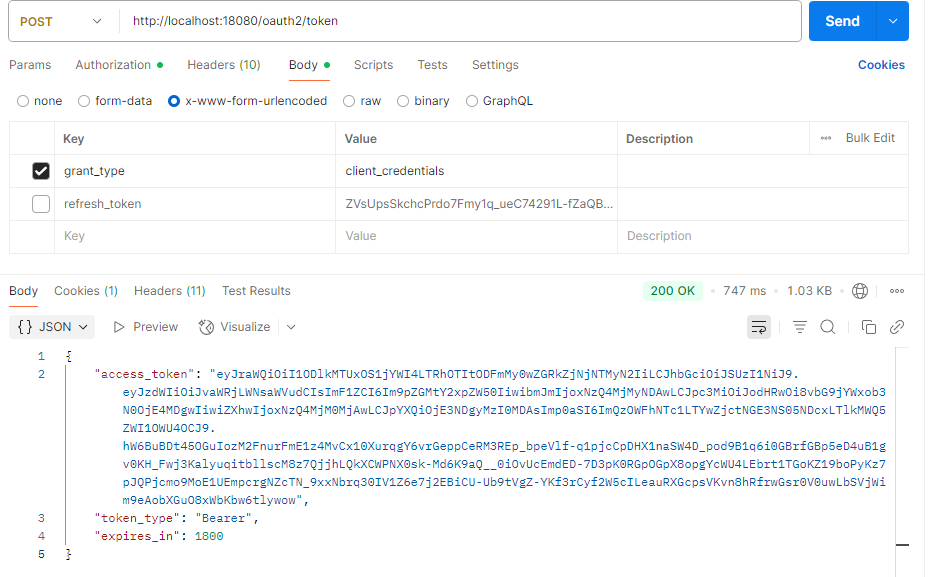Select the GraphQL body type
947x577 pixels.
472,101
